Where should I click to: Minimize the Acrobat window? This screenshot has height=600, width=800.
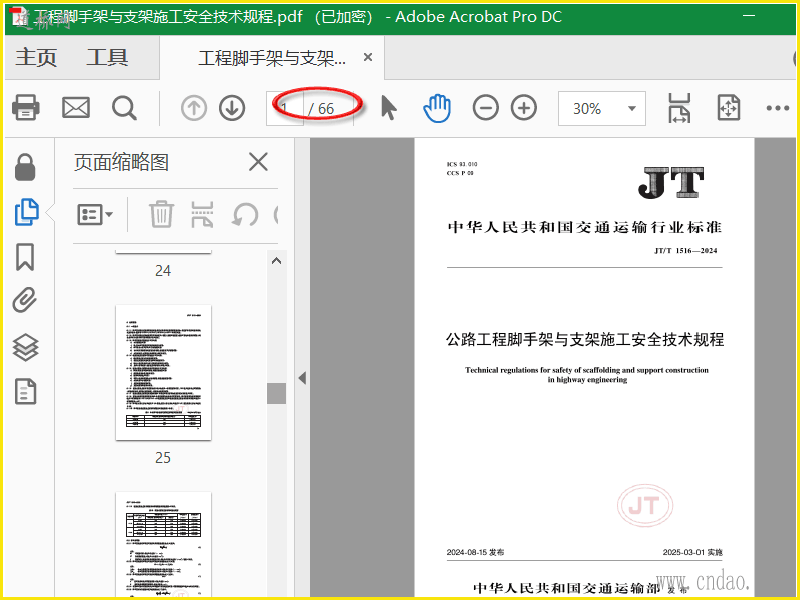pos(748,16)
